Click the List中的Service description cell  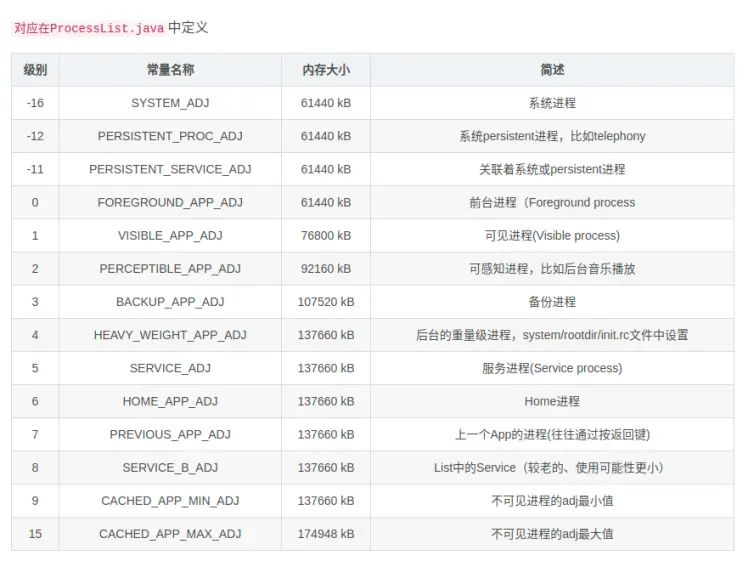[552, 467]
